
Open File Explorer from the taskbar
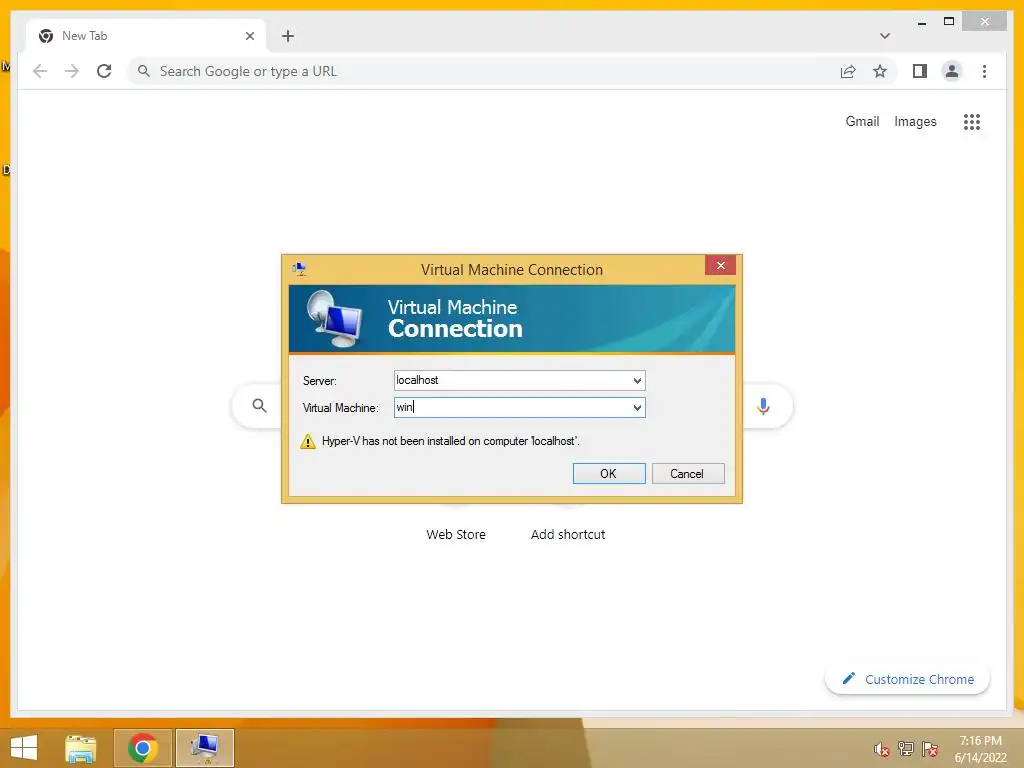[x=81, y=748]
